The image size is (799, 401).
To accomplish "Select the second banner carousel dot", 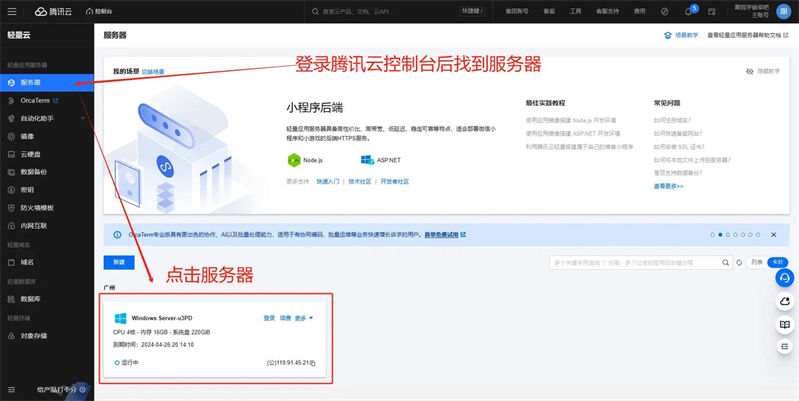I will click(x=720, y=235).
